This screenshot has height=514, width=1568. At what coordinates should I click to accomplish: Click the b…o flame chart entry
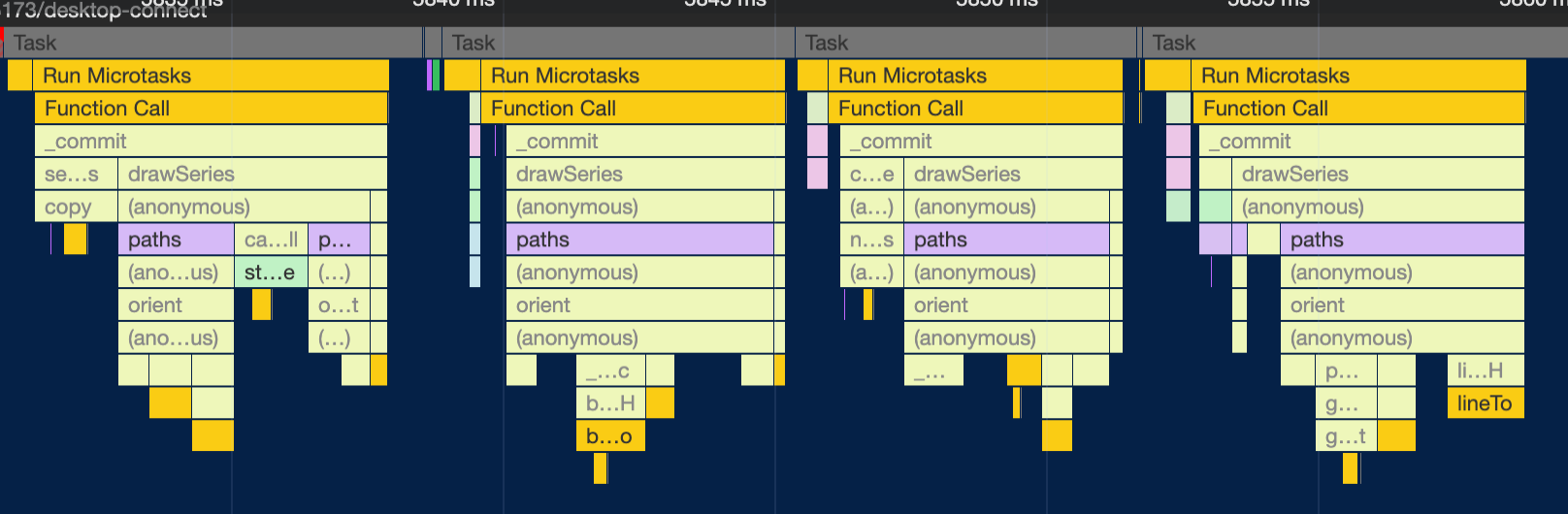click(609, 436)
